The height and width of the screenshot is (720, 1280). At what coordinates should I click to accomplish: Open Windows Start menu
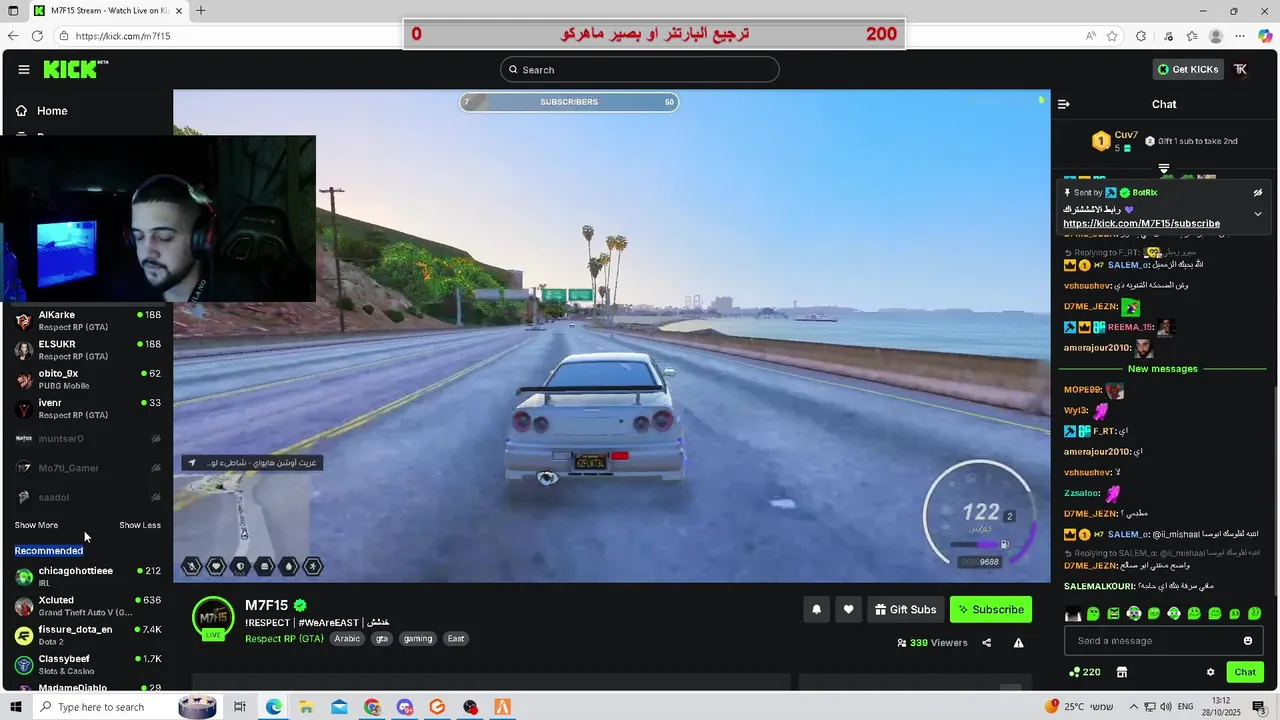(x=16, y=707)
